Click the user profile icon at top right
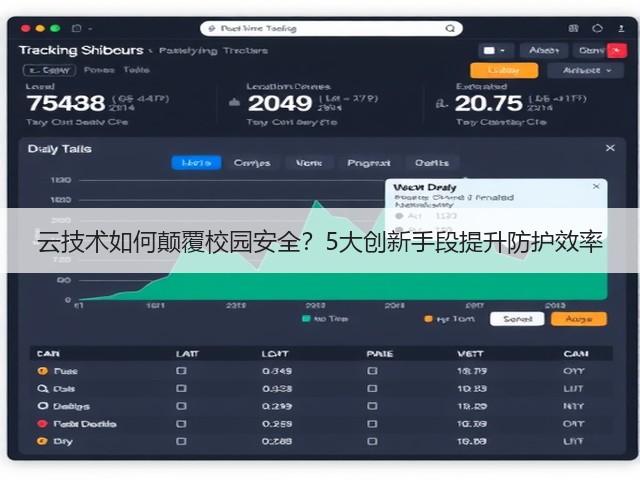 [621, 28]
